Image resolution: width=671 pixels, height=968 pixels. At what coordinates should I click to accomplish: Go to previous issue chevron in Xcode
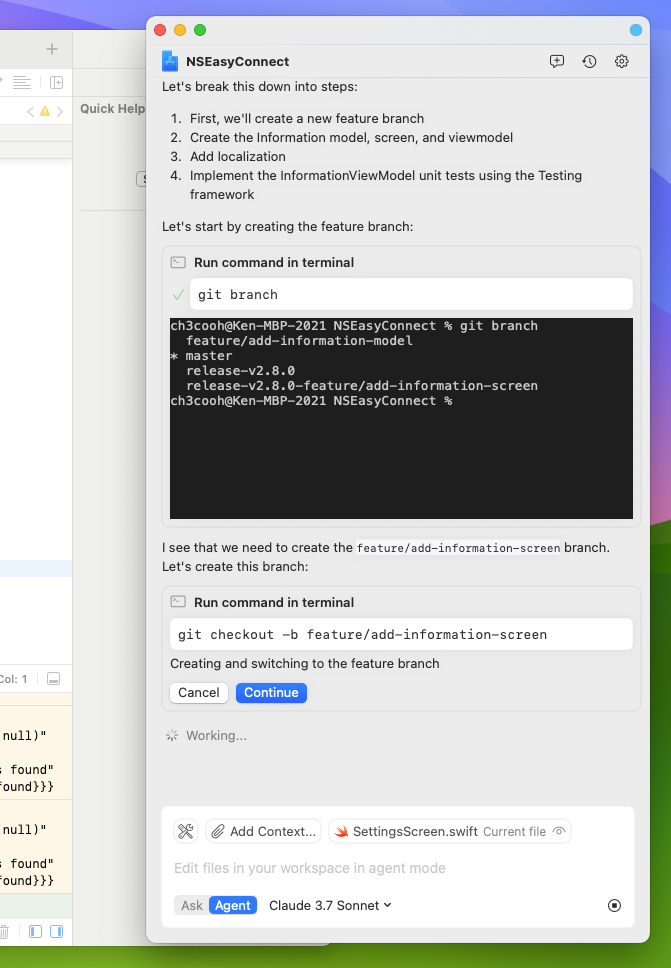pos(30,112)
